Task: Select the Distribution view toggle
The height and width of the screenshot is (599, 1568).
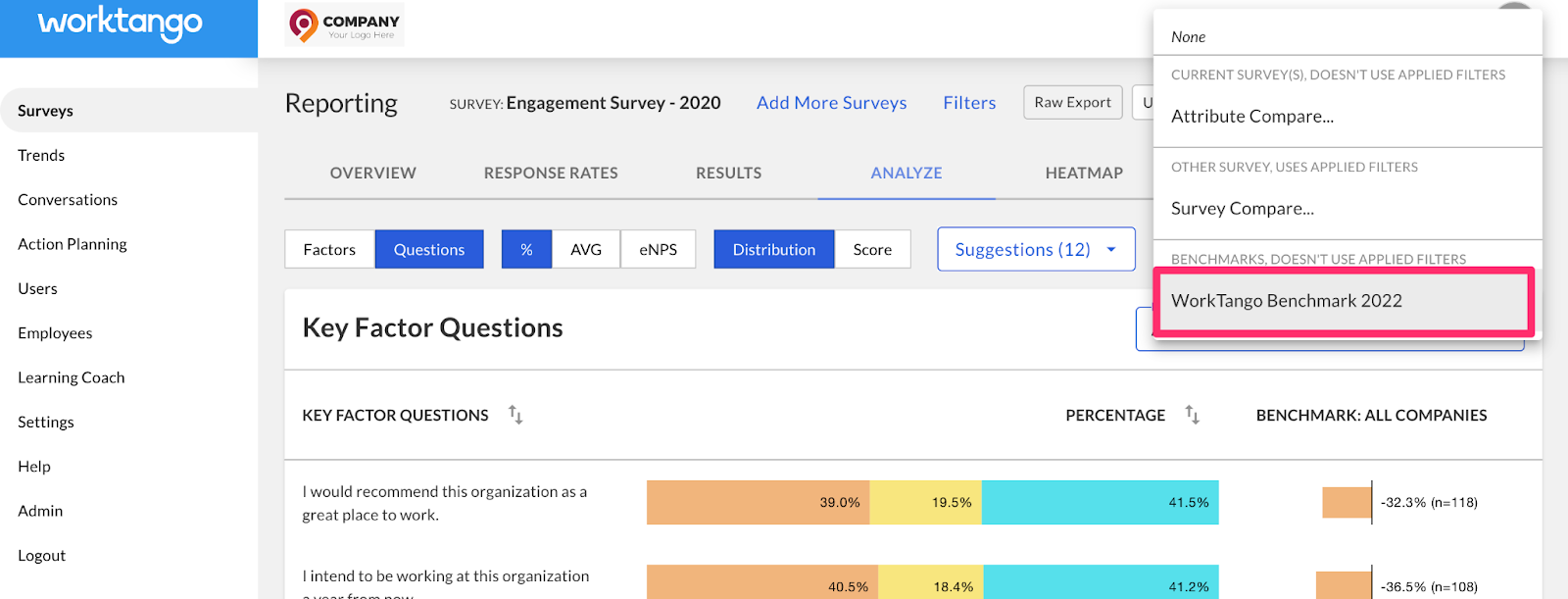Action: click(774, 249)
